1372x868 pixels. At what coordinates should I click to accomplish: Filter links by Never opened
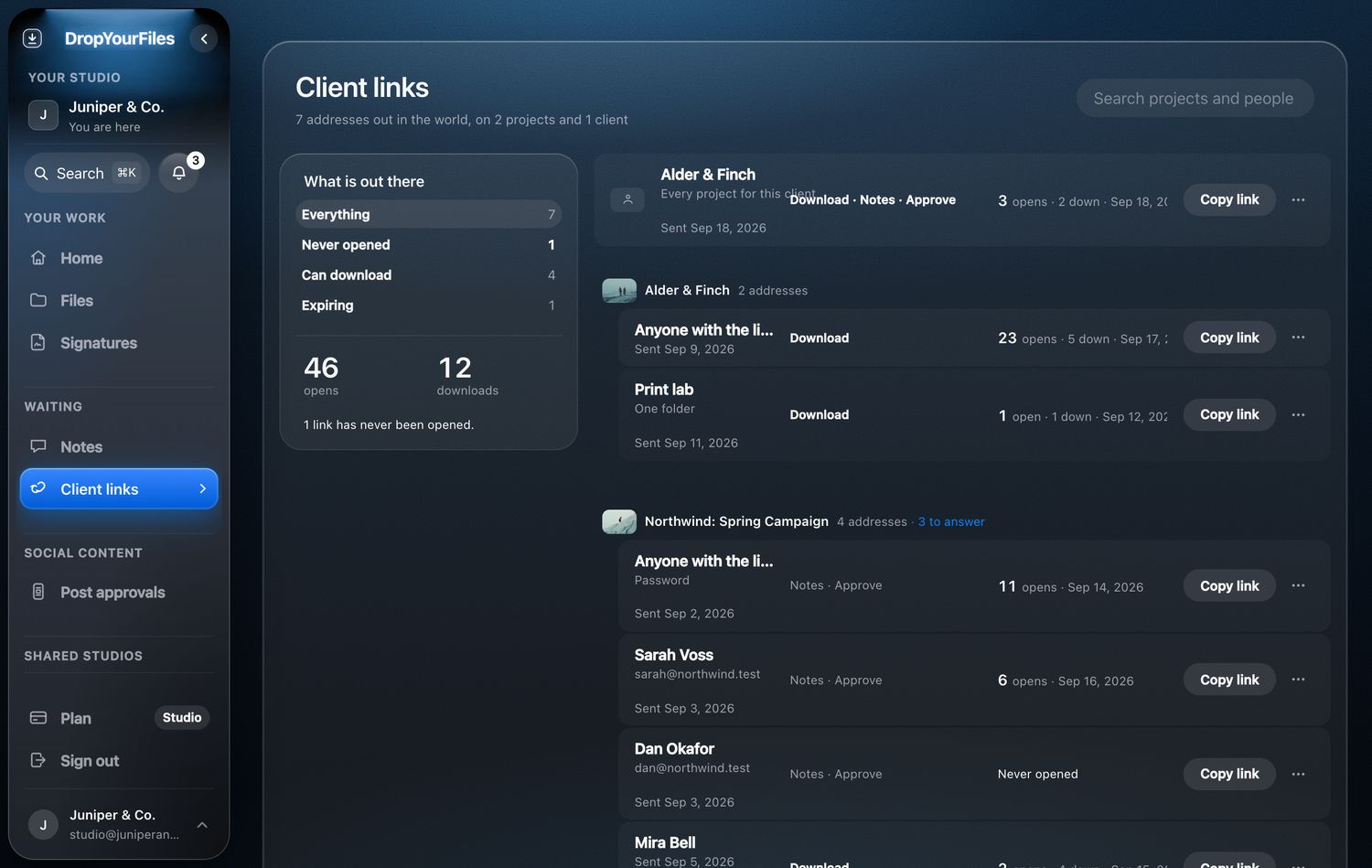click(x=428, y=245)
